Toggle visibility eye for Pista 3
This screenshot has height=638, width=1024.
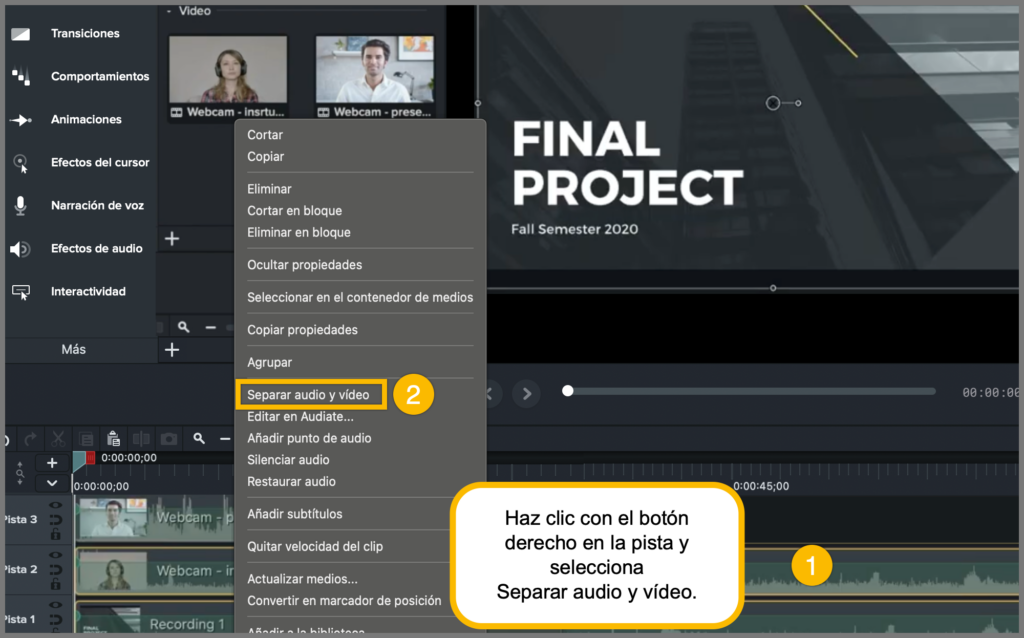click(x=56, y=505)
